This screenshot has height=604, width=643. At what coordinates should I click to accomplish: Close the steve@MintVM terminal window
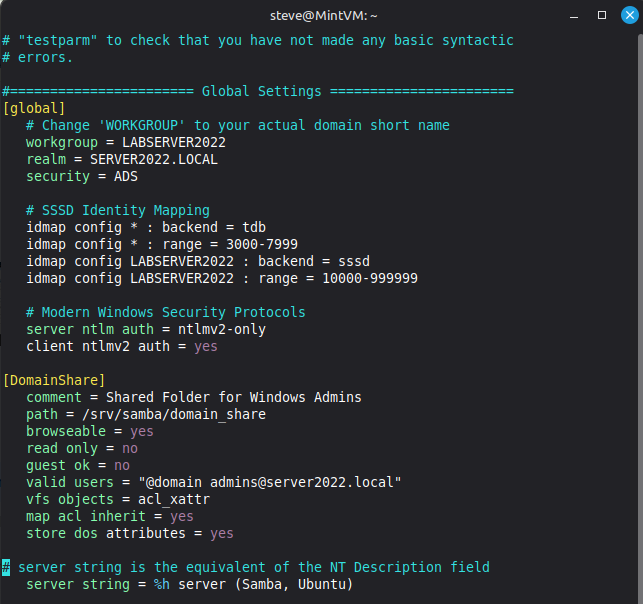coord(627,15)
